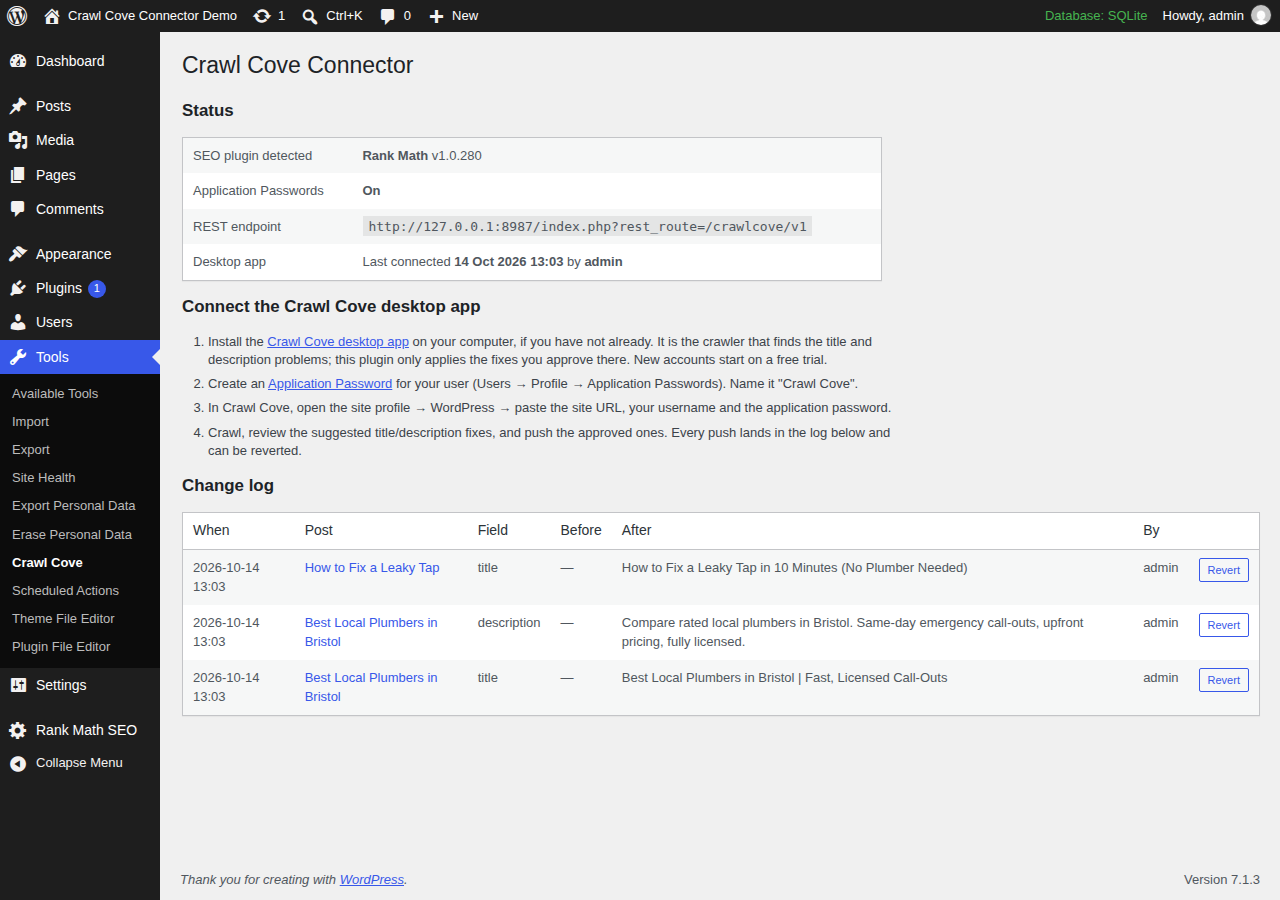Revert the Bristol description change

[x=1224, y=625]
